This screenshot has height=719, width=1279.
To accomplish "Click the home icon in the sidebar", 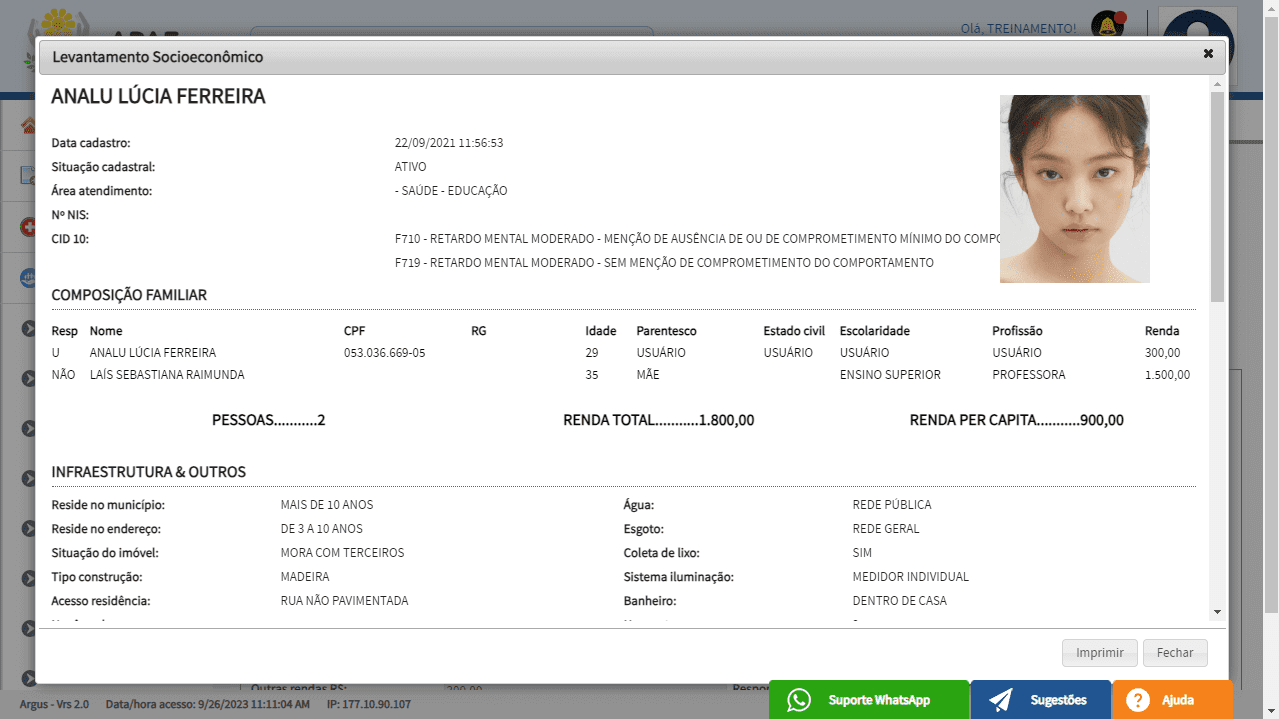I will (28, 127).
